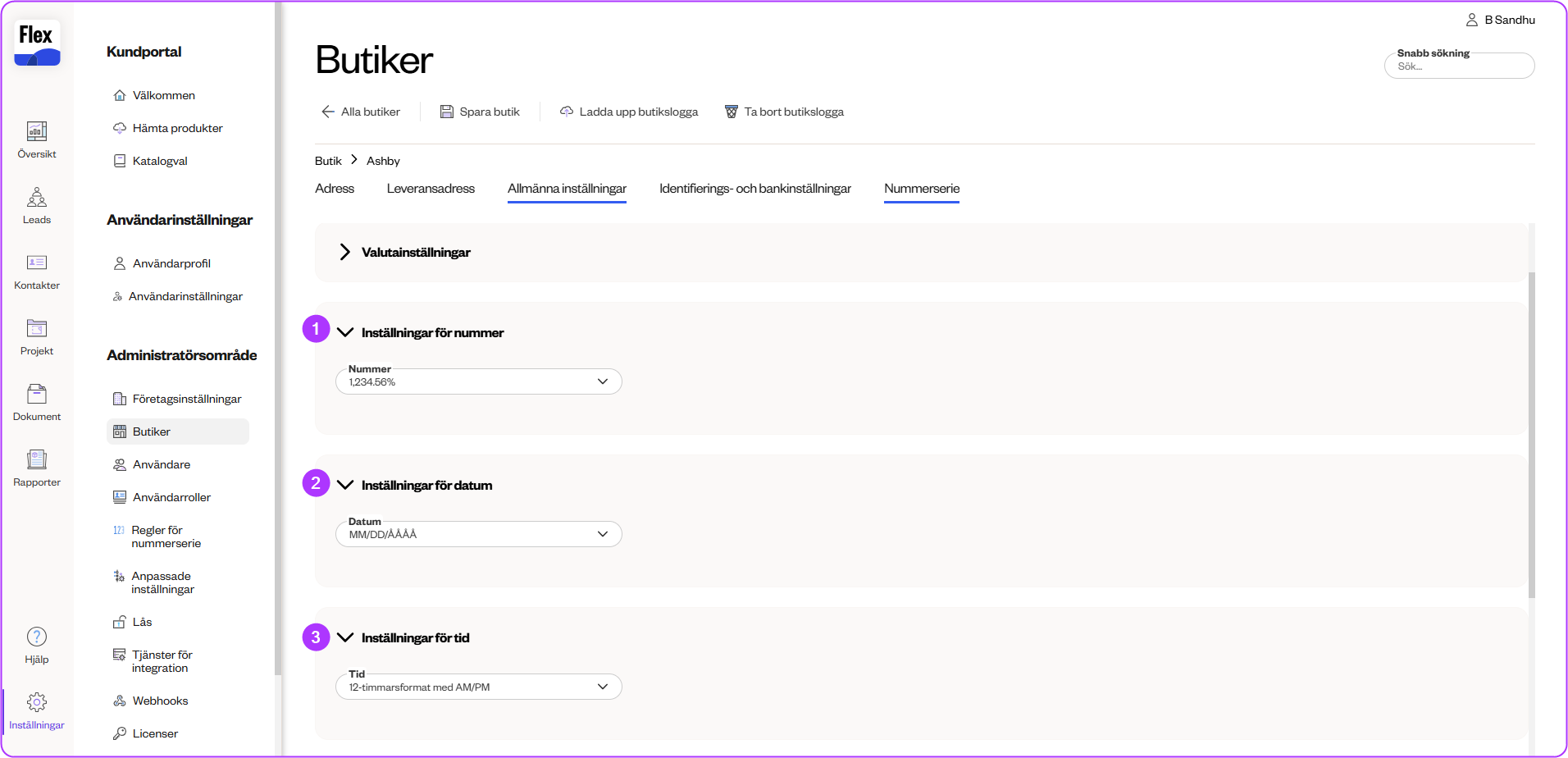Open the Dokument section icon
Image resolution: width=1568 pixels, height=758 pixels.
(x=37, y=395)
